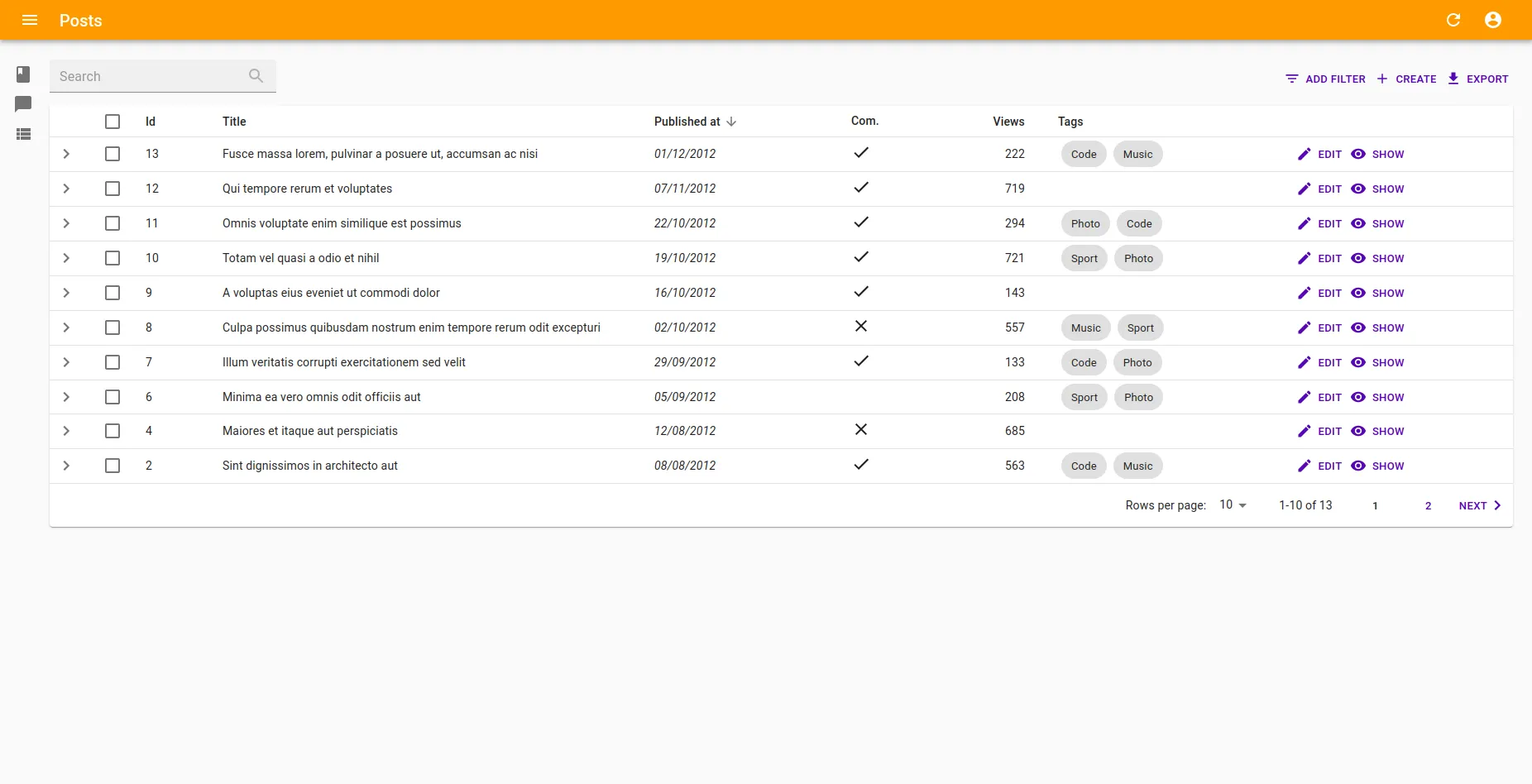This screenshot has width=1532, height=784.
Task: Open the user profile icon in app bar
Action: click(x=1492, y=20)
